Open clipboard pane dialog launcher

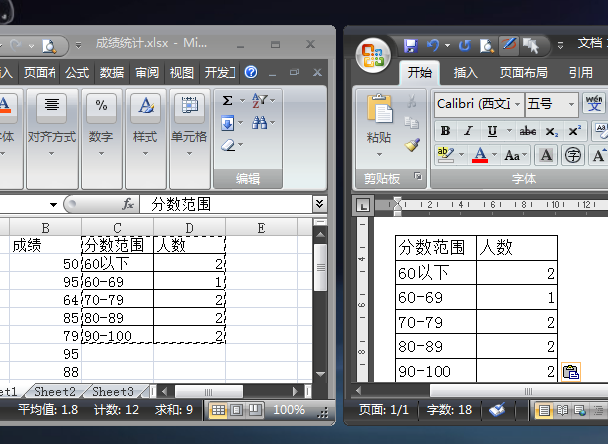[418, 176]
